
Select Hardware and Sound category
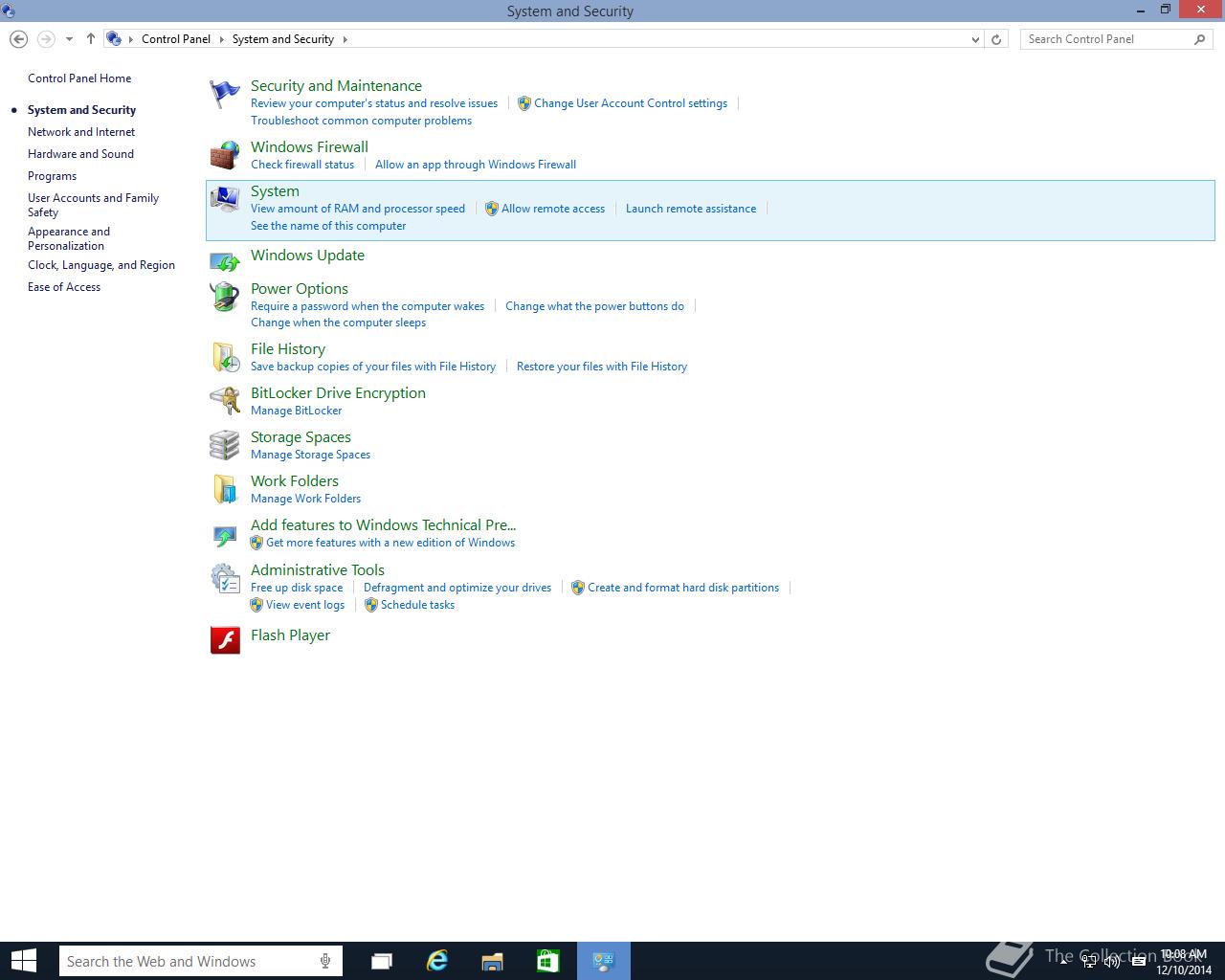click(80, 154)
